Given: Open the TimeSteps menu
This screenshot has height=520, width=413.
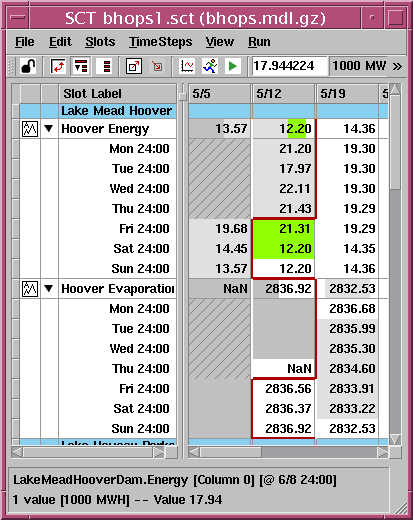Looking at the screenshot, I should (x=161, y=42).
